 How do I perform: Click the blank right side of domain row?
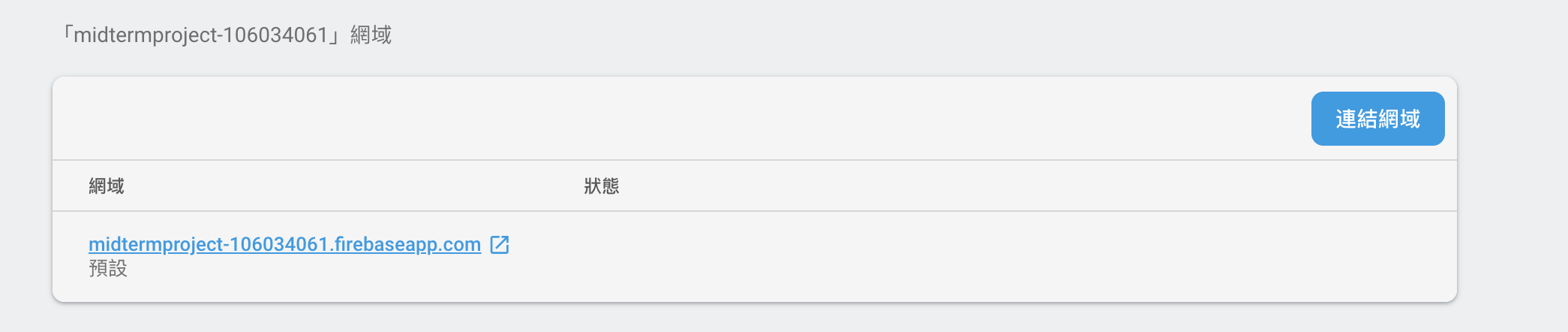(1200, 256)
